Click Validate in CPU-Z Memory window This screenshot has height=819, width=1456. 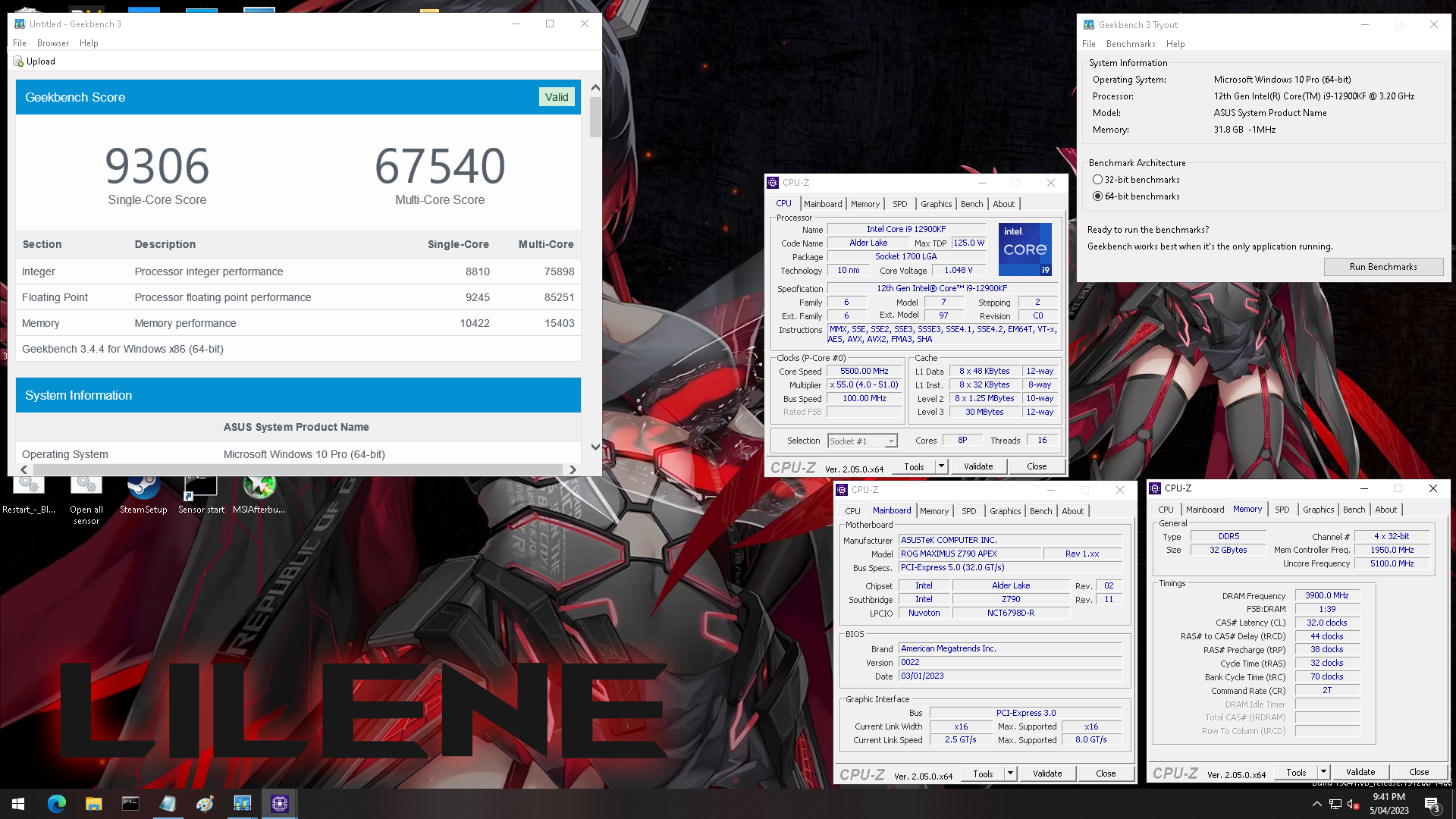[1360, 772]
